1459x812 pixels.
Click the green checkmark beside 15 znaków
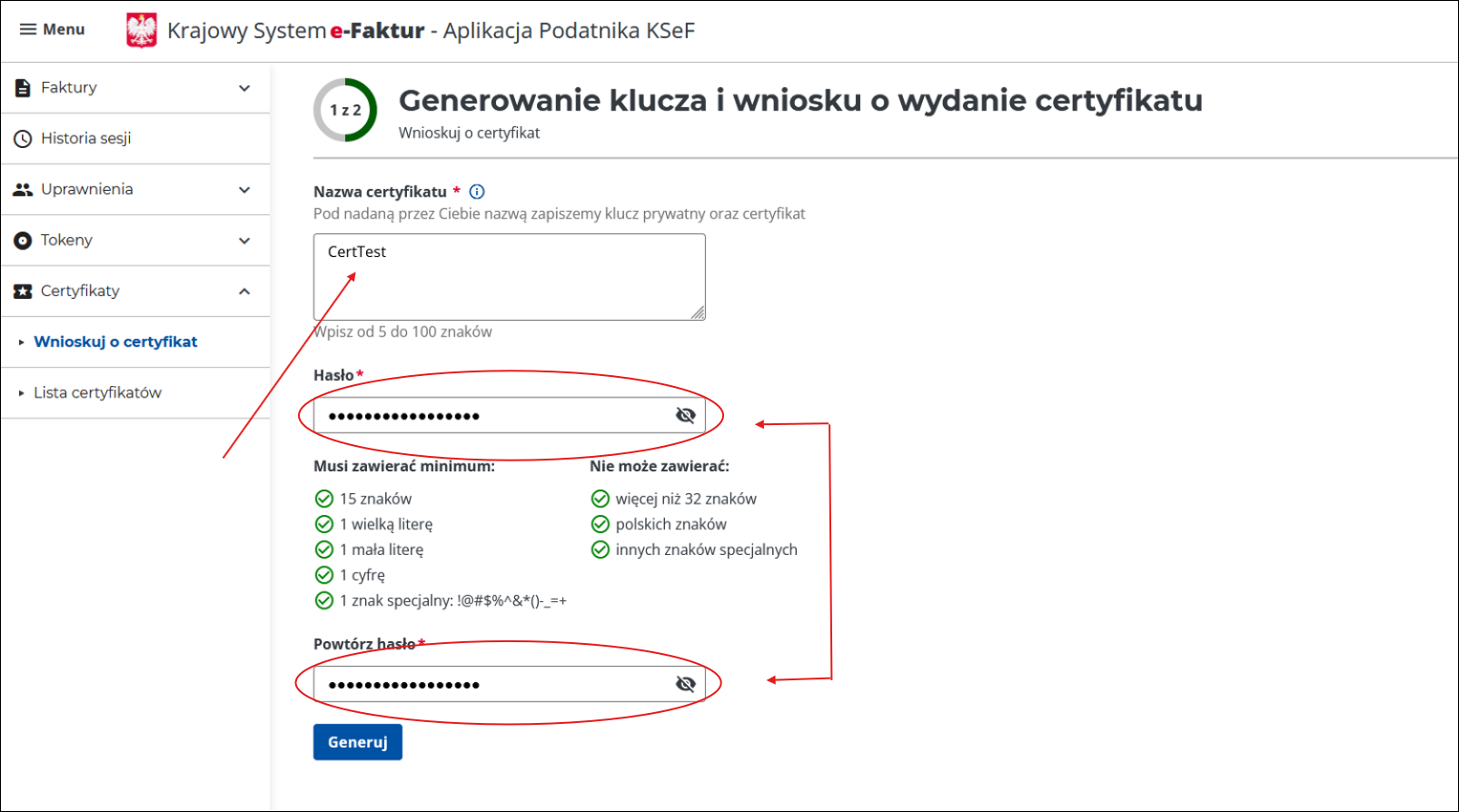pos(324,498)
